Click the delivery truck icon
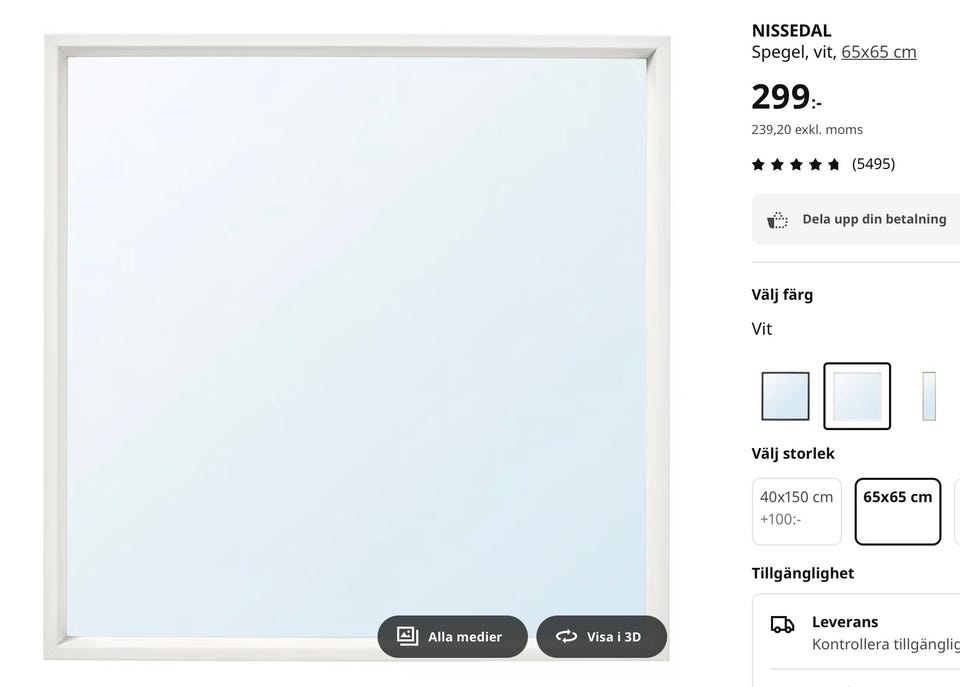 coord(782,624)
